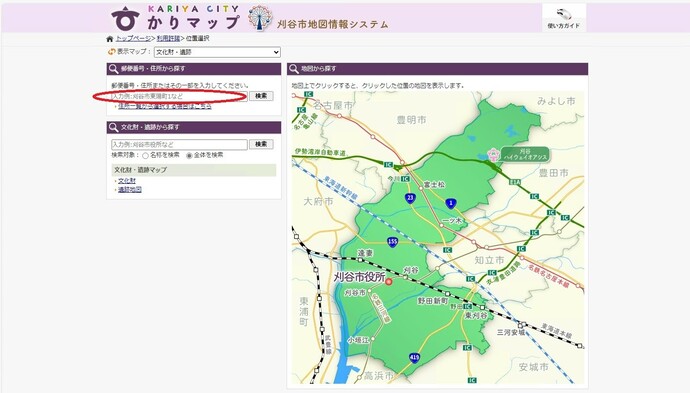Click the 豊田市 label on the map
The image size is (690, 393).
click(554, 173)
